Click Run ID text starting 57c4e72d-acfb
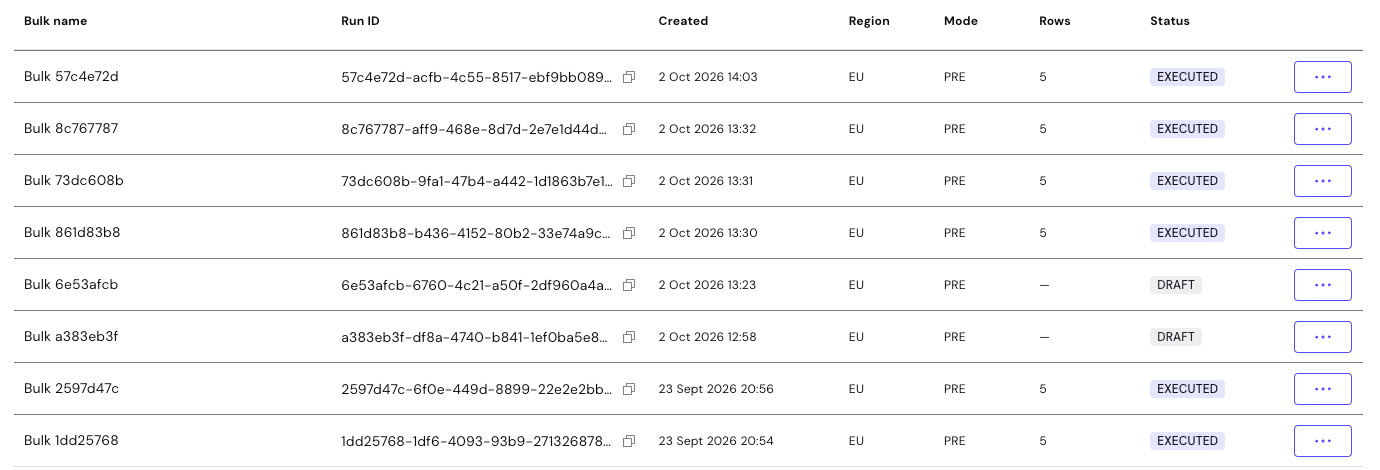The image size is (1380, 470). click(477, 77)
